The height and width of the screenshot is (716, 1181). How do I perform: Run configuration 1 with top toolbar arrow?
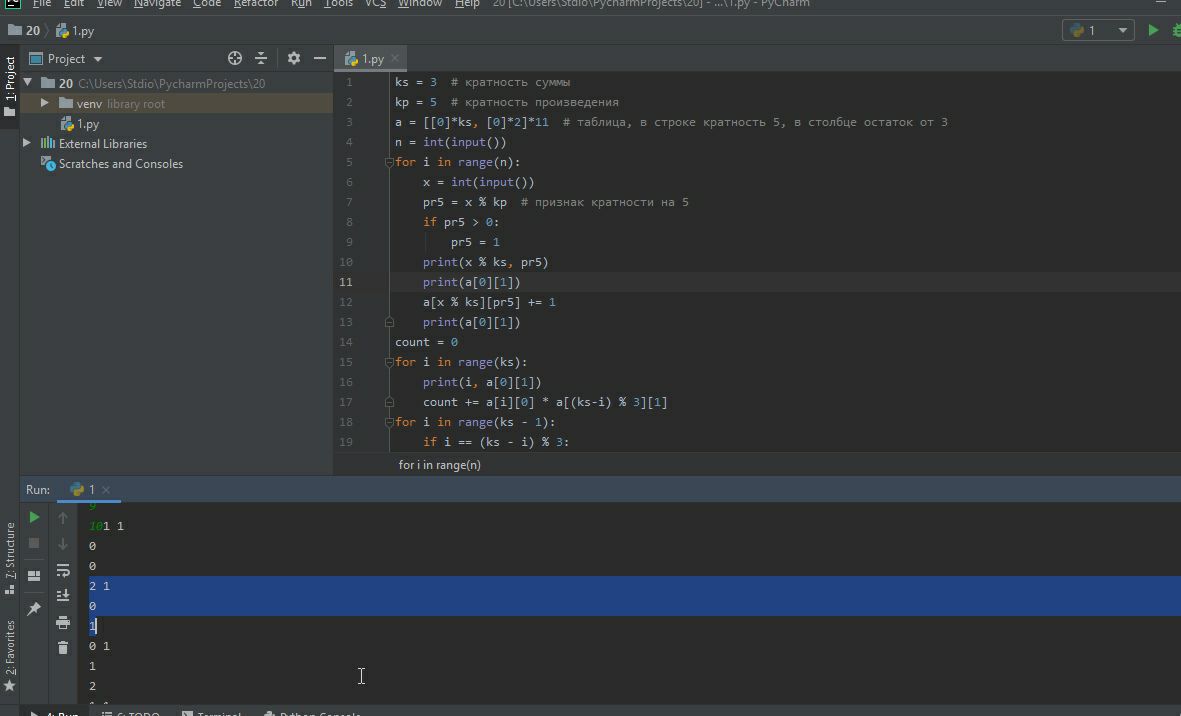point(1152,30)
